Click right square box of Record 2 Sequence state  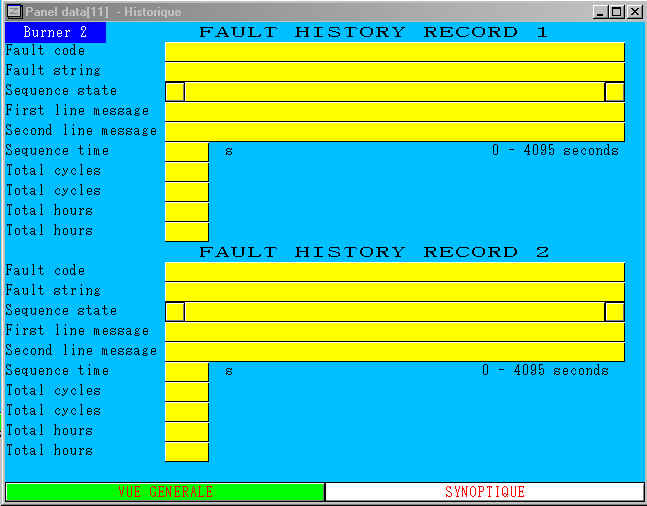click(x=614, y=312)
